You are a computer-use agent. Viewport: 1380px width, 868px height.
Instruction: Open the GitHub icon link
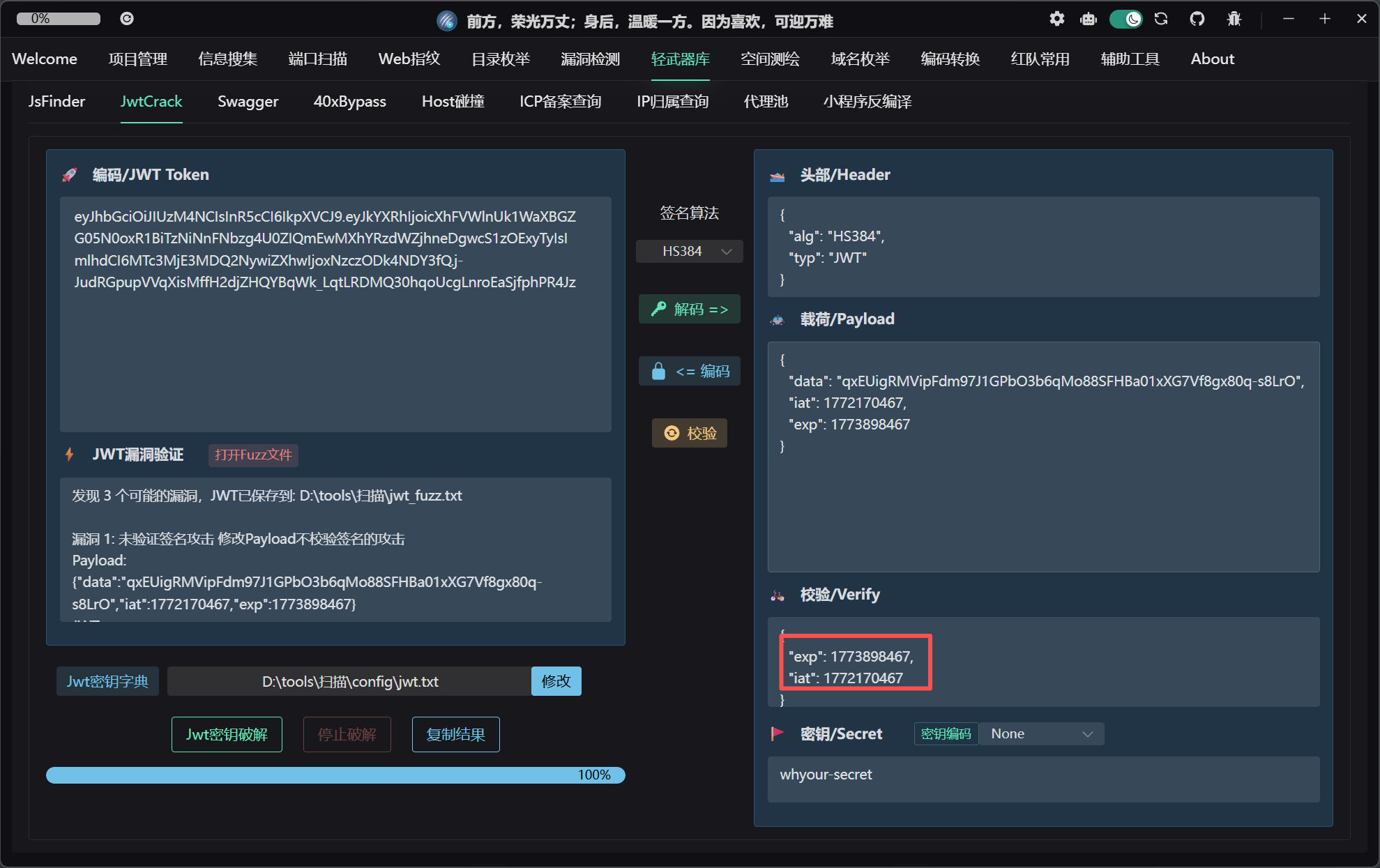[x=1197, y=19]
